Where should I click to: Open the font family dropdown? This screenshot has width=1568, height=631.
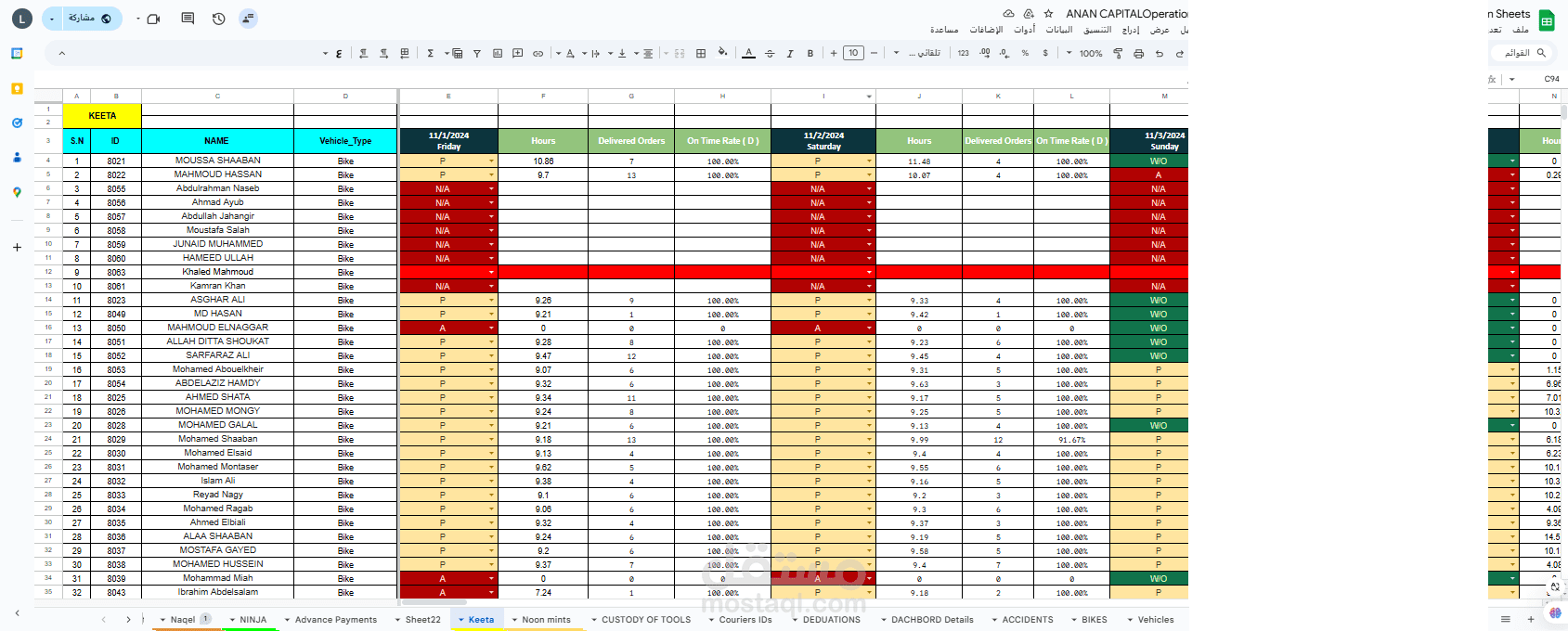(x=917, y=54)
